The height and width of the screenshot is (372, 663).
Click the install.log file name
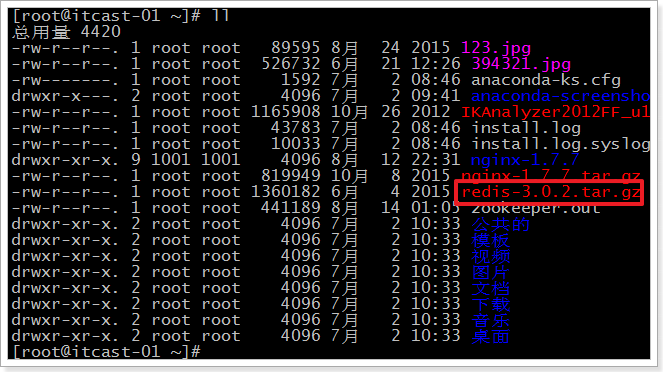(526, 128)
